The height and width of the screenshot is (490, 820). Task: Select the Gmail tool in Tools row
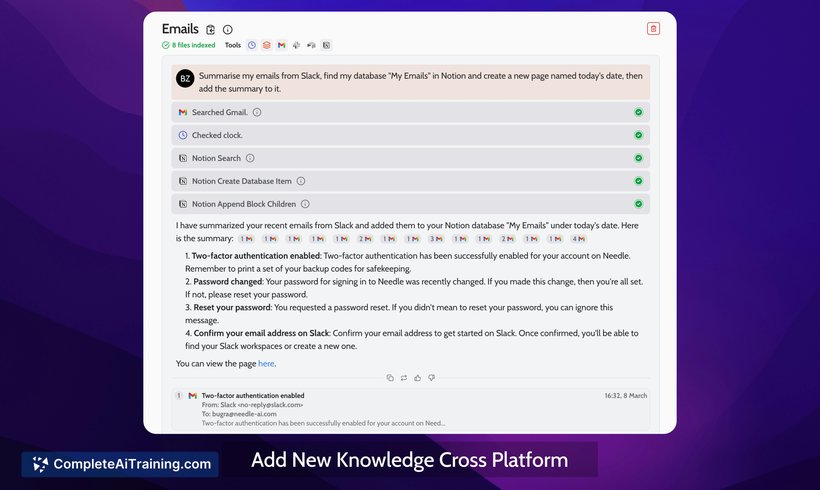tap(281, 45)
